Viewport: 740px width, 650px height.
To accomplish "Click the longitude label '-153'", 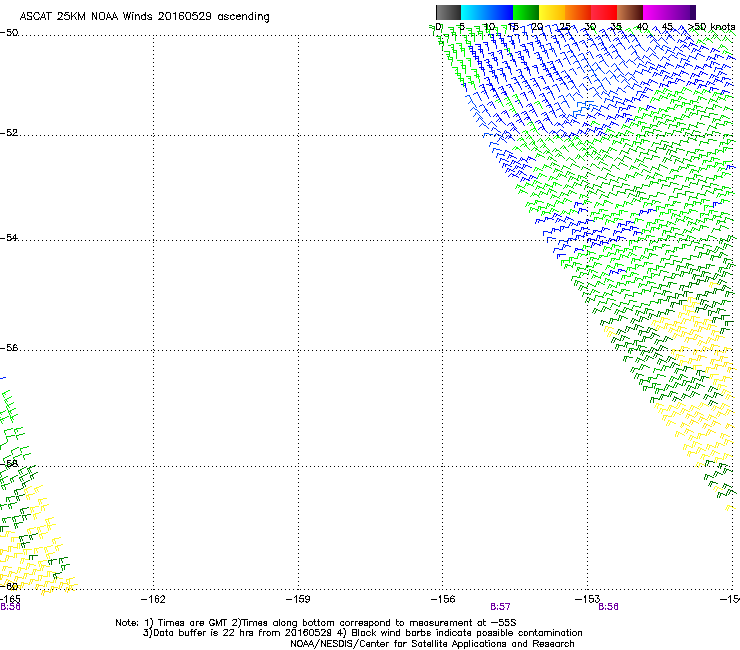I will (588, 599).
